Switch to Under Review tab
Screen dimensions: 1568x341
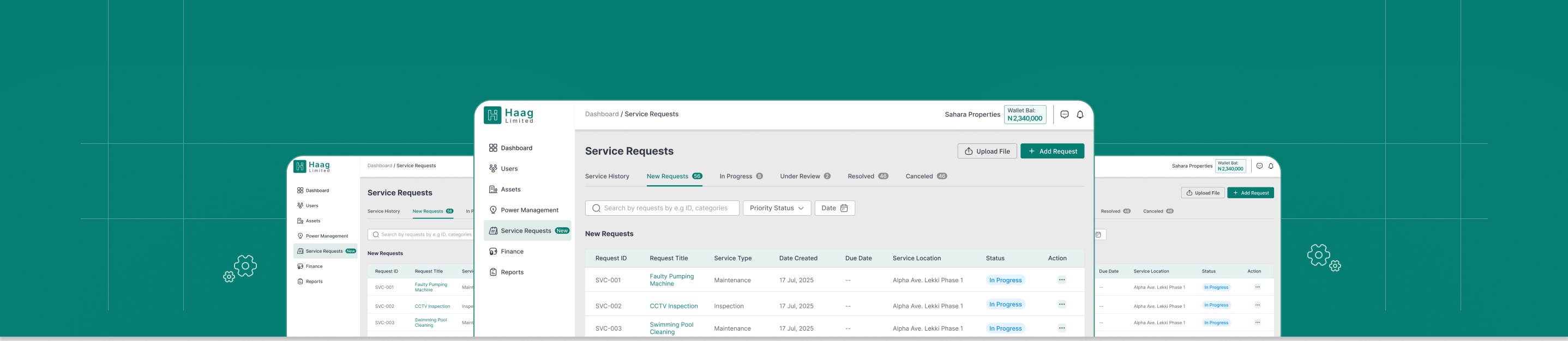pyautogui.click(x=804, y=176)
